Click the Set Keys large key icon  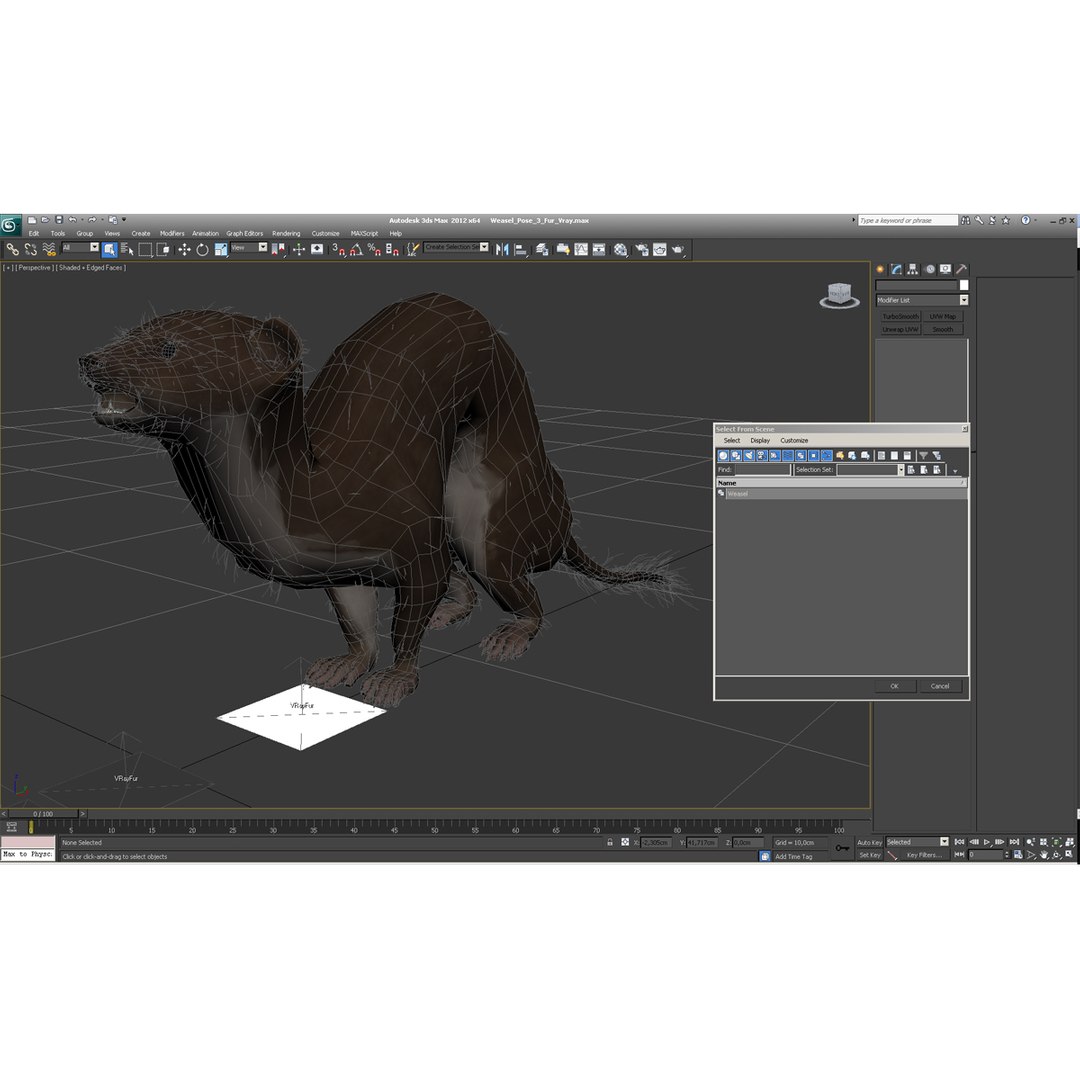click(x=842, y=848)
